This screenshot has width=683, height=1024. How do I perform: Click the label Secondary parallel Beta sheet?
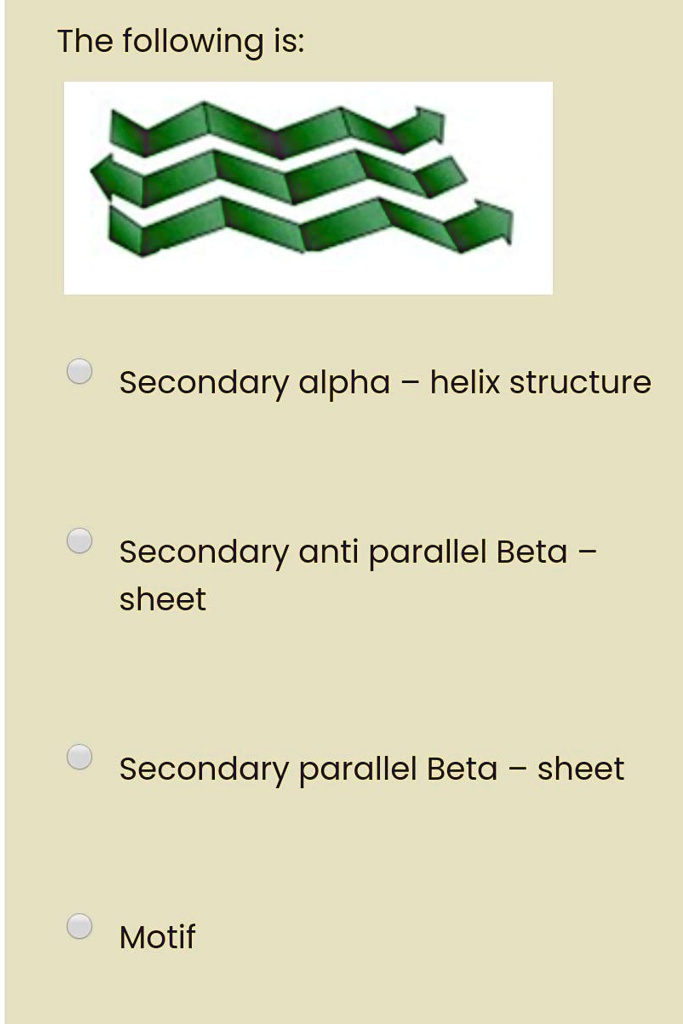pyautogui.click(x=372, y=768)
